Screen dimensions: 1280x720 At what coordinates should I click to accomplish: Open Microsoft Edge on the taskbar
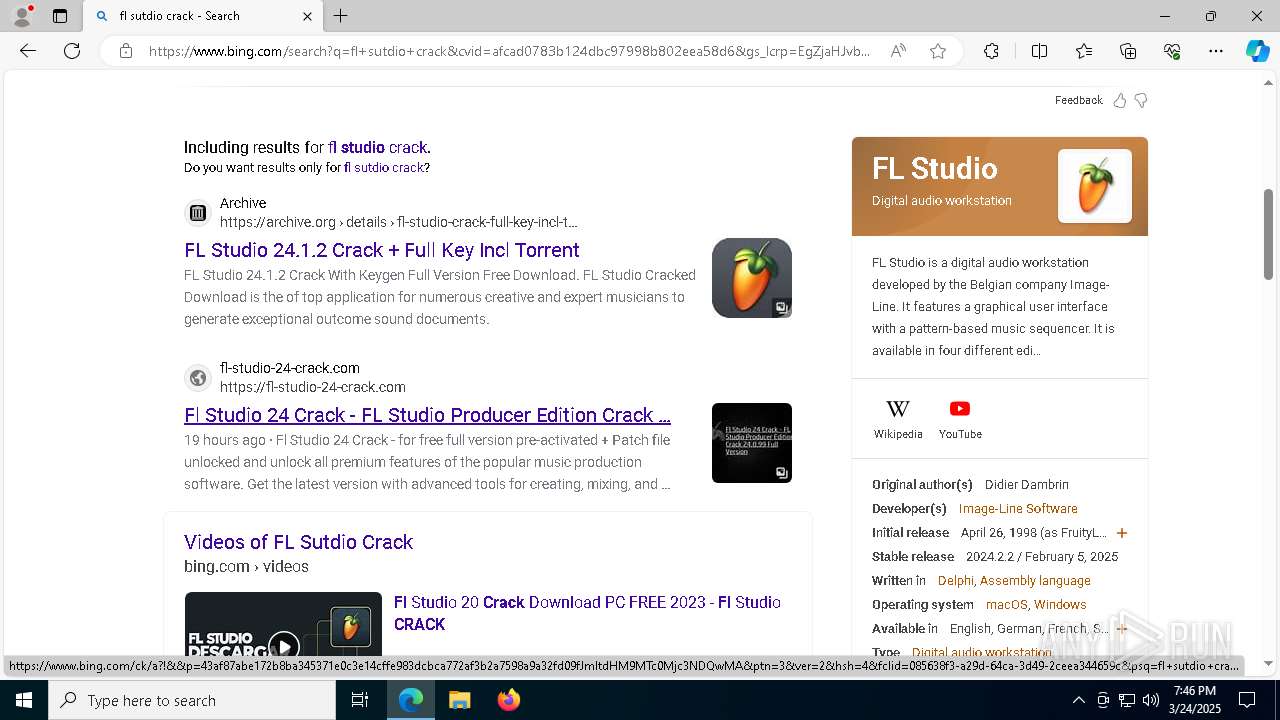(411, 700)
